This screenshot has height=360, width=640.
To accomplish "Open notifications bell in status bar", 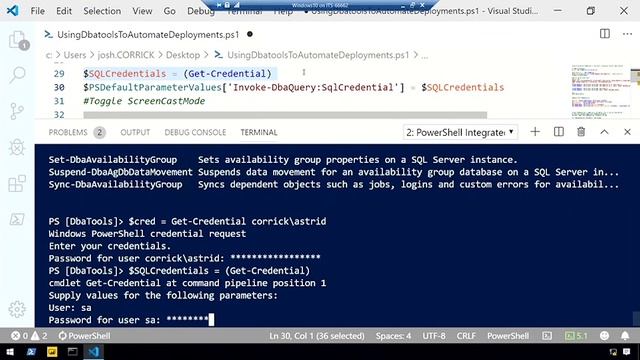I will coord(625,336).
